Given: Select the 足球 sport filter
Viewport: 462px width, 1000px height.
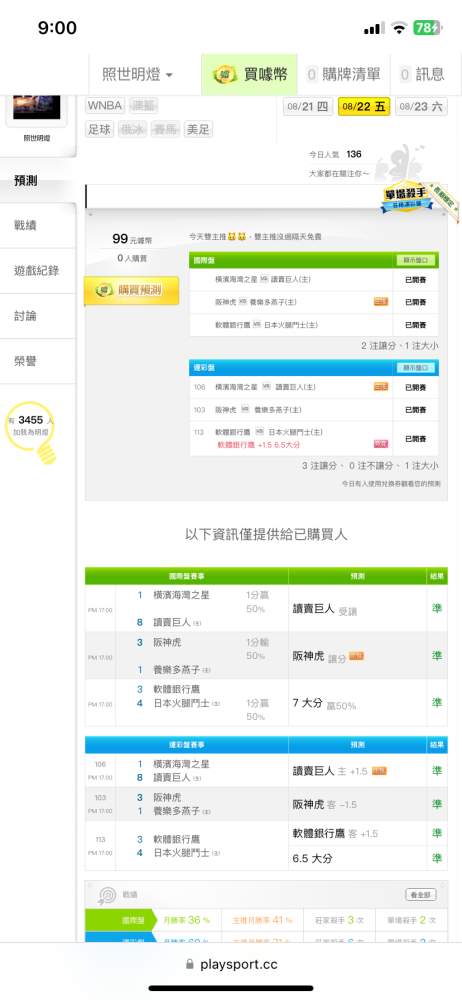Looking at the screenshot, I should (100, 130).
